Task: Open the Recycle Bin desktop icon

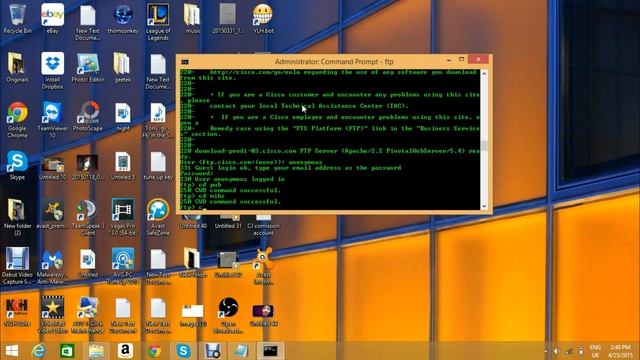Action: 17,19
